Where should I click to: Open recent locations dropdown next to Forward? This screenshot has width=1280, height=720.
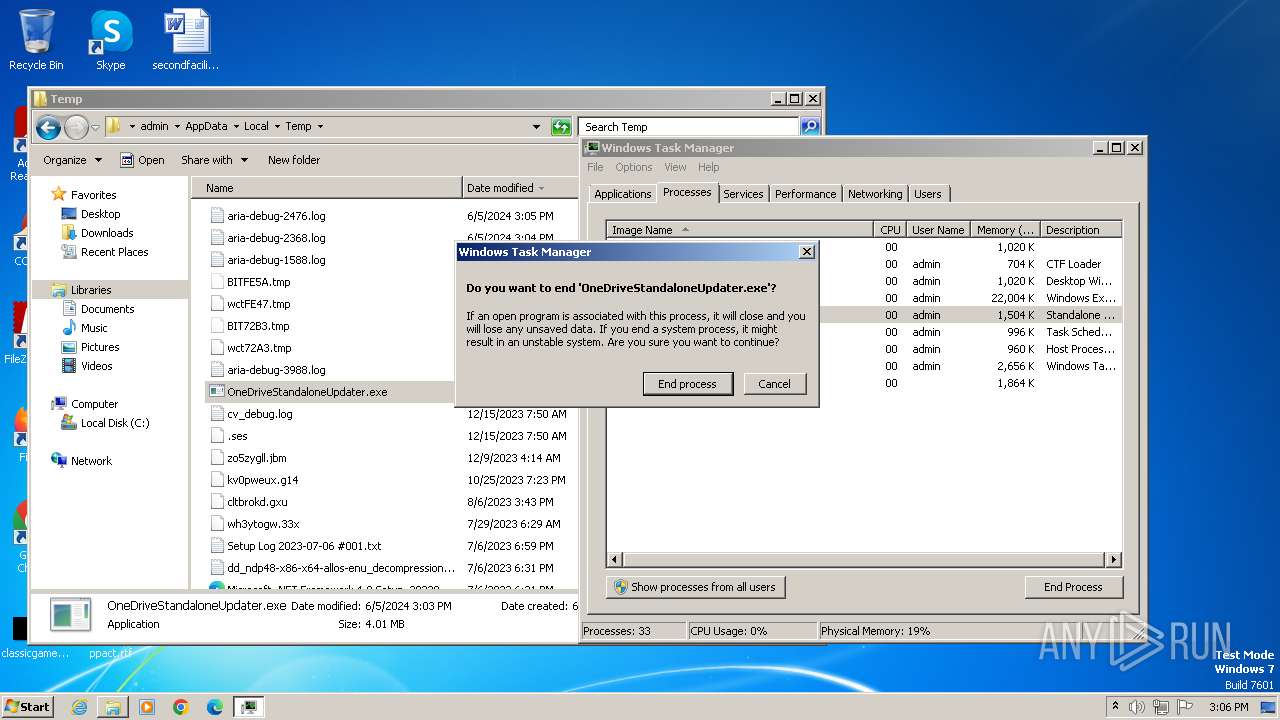[x=95, y=127]
